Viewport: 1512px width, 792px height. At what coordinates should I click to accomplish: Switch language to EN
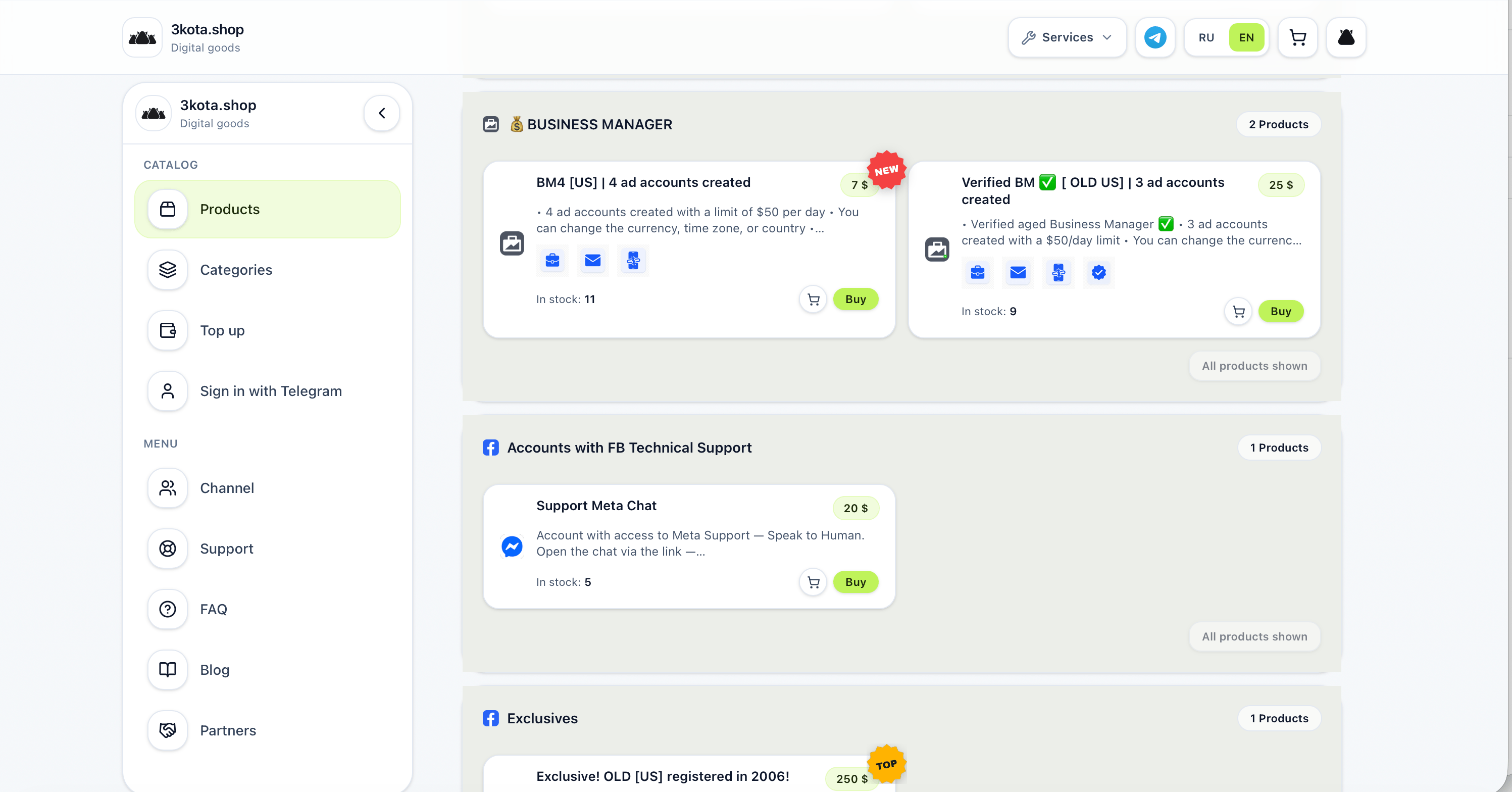pyautogui.click(x=1245, y=37)
